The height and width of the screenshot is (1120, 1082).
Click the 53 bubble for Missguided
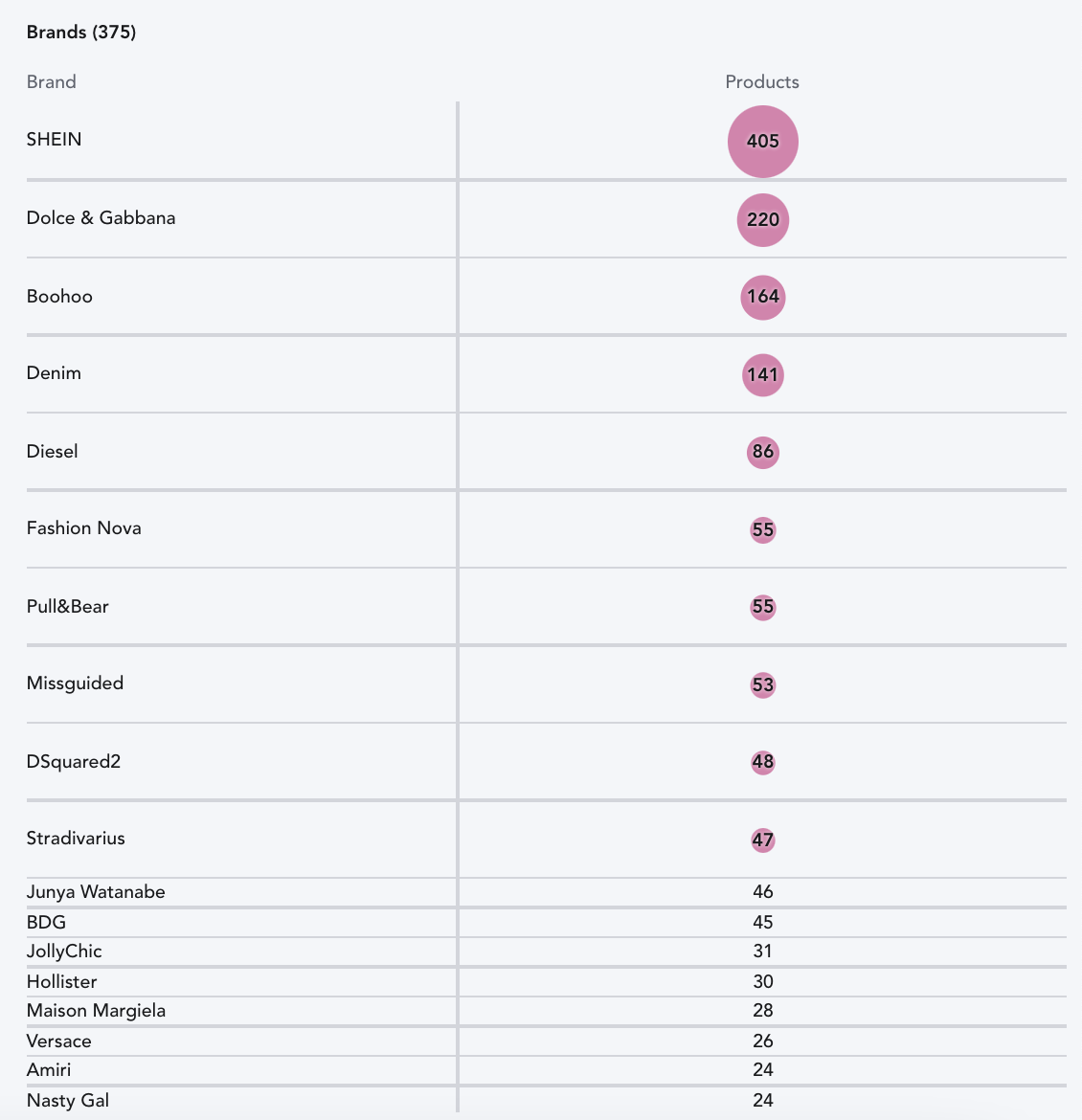click(x=762, y=685)
